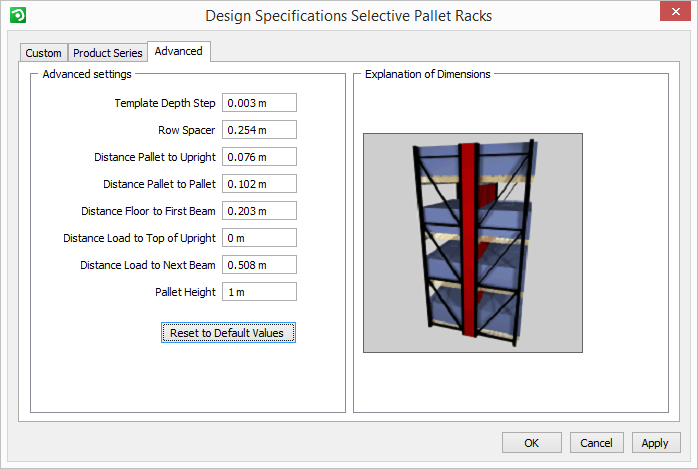Click the dialog title bar text

click(x=348, y=16)
